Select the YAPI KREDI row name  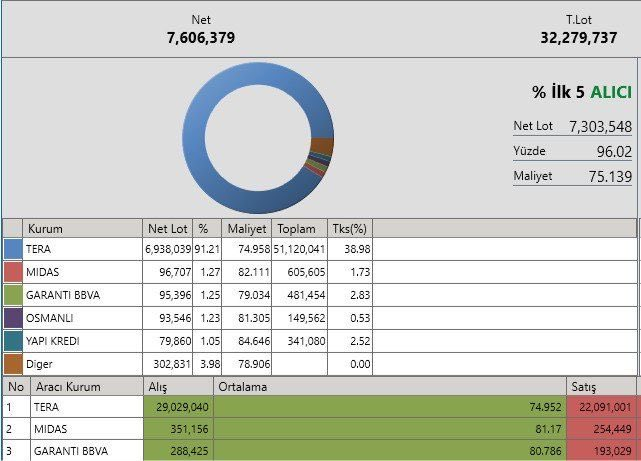pyautogui.click(x=53, y=340)
